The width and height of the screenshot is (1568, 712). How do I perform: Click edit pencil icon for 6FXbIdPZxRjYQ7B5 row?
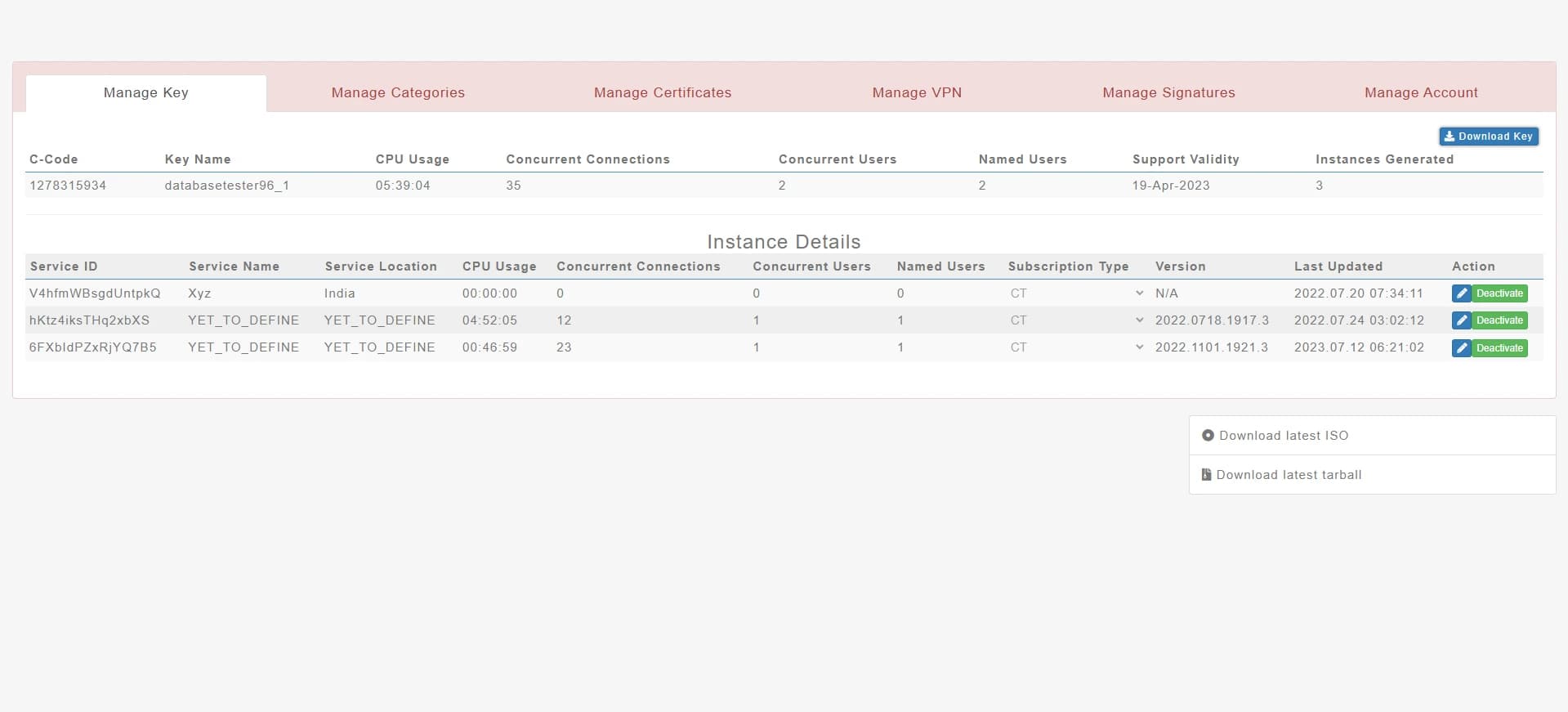point(1461,348)
